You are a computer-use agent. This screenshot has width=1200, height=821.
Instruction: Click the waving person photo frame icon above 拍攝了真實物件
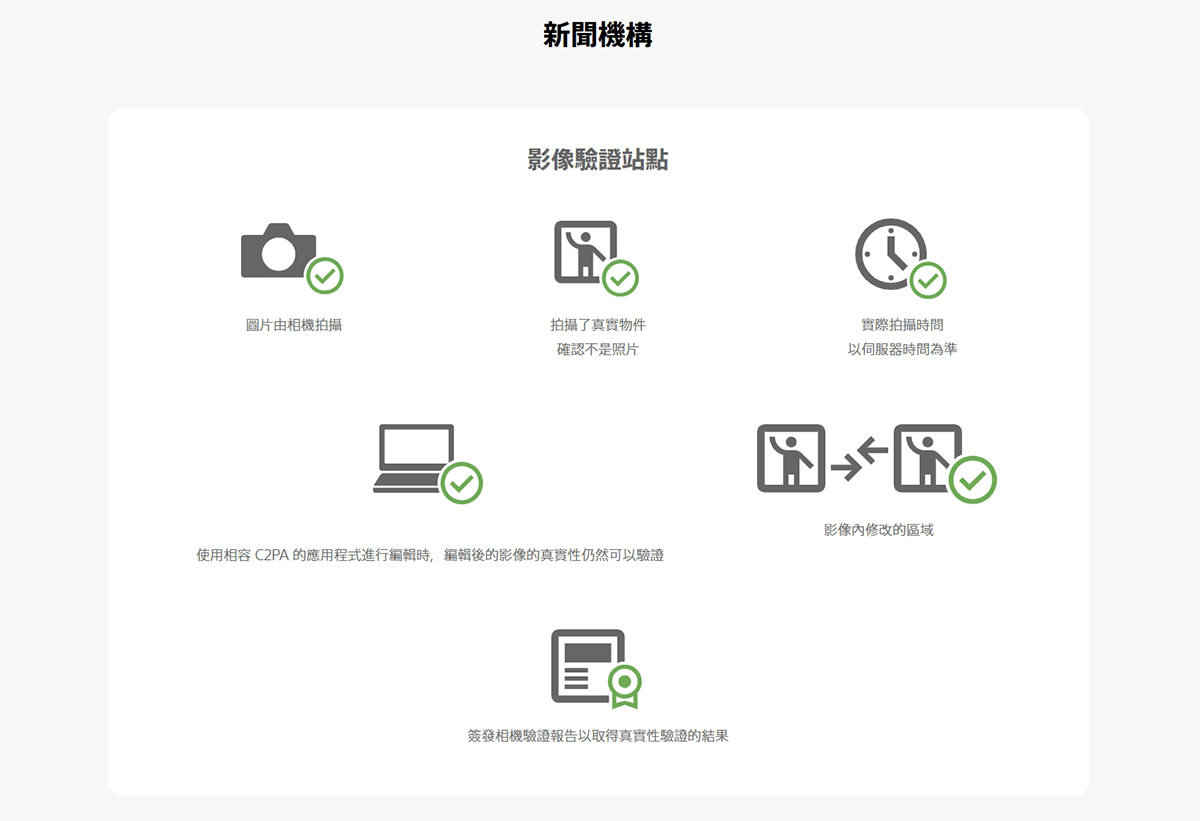point(597,258)
